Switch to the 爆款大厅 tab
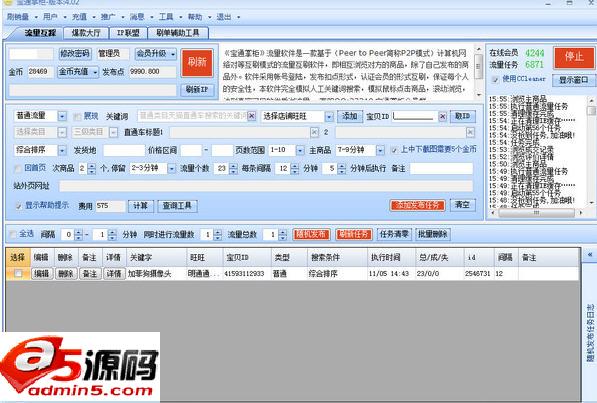 tap(86, 33)
